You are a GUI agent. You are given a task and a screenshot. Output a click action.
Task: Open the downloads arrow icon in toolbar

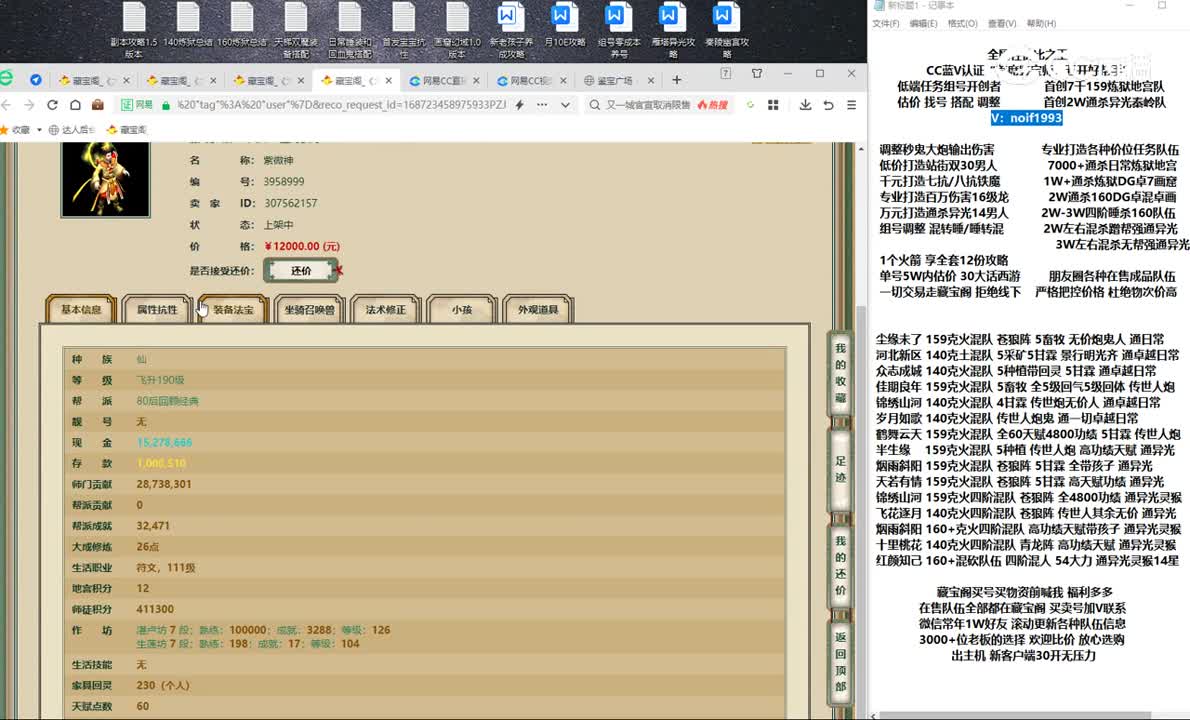[x=805, y=105]
